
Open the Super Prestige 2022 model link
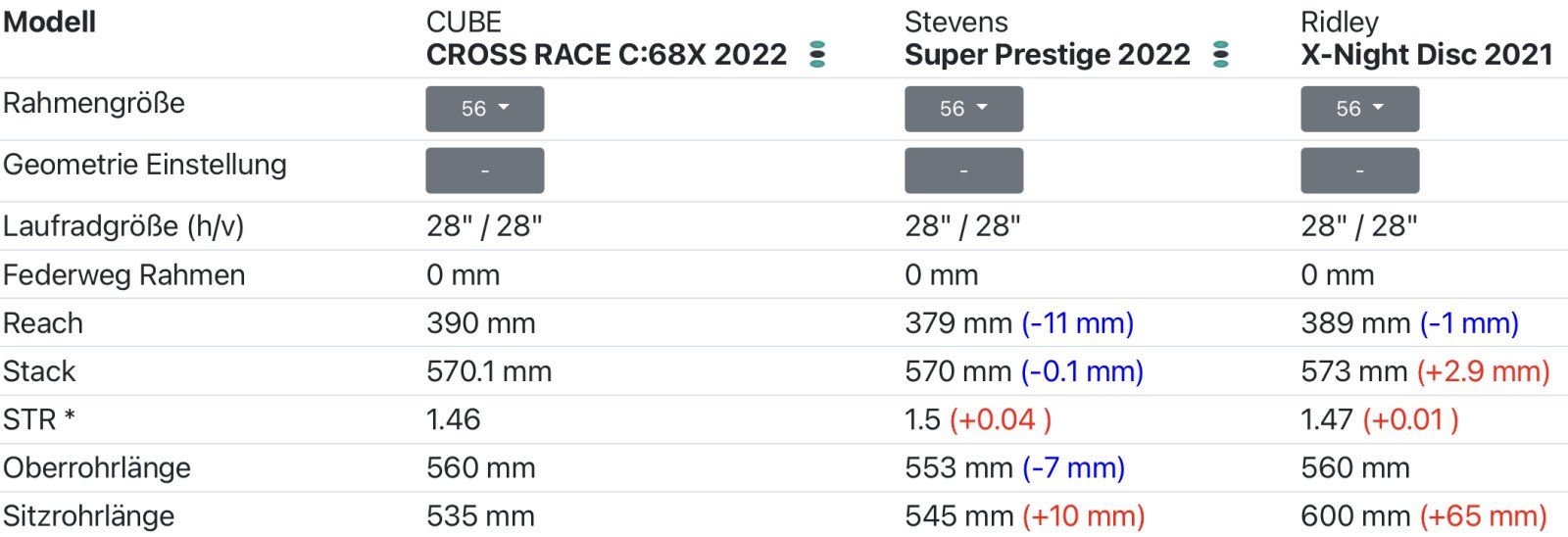coord(1047,55)
